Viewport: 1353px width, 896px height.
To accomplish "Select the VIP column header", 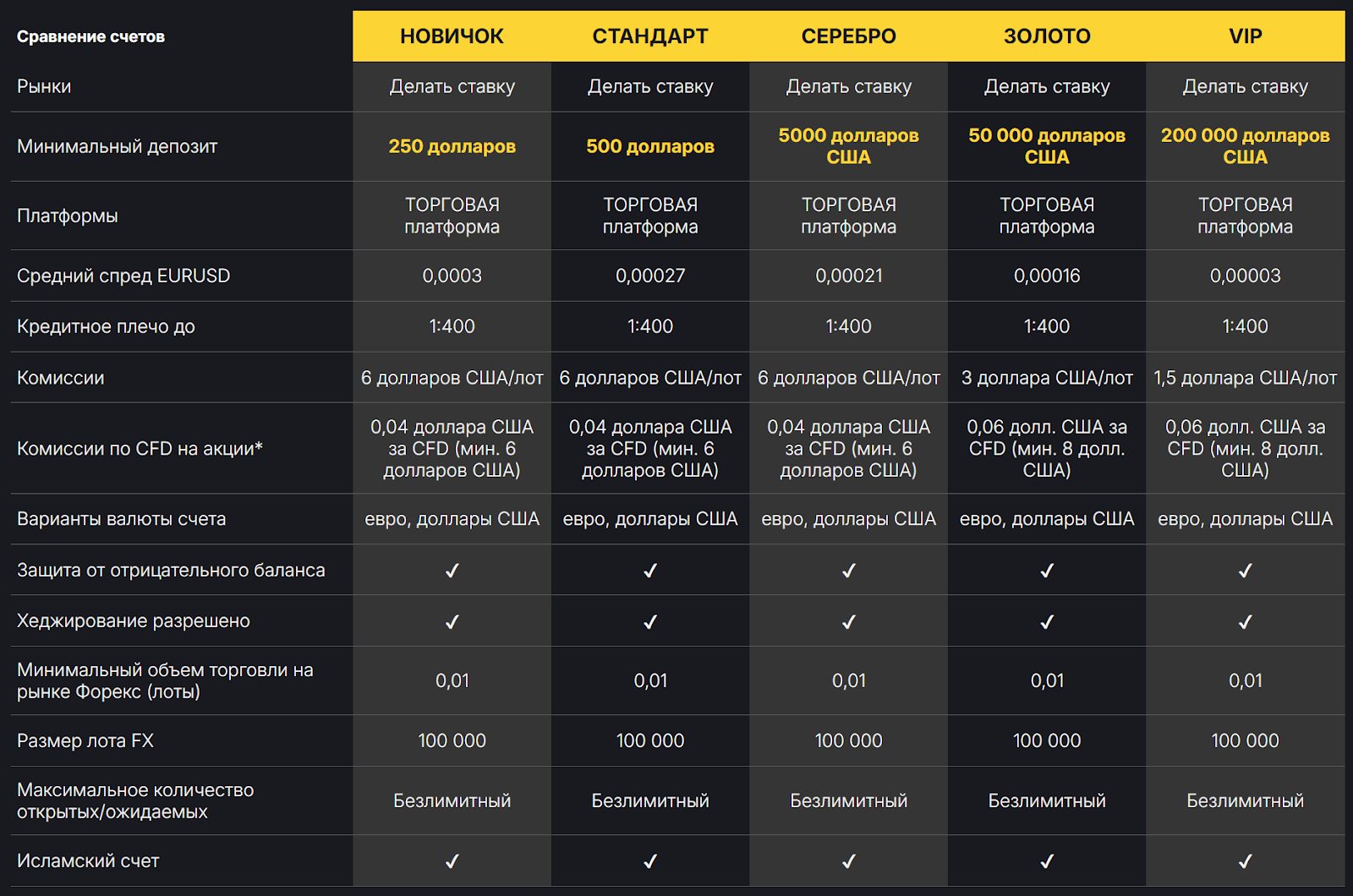I will [1246, 36].
